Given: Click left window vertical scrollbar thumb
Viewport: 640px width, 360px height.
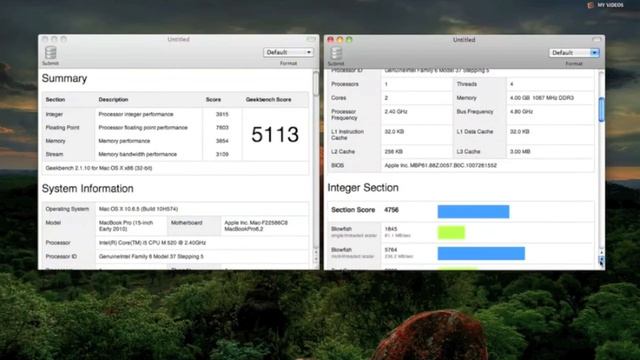Looking at the screenshot, I should pos(316,84).
